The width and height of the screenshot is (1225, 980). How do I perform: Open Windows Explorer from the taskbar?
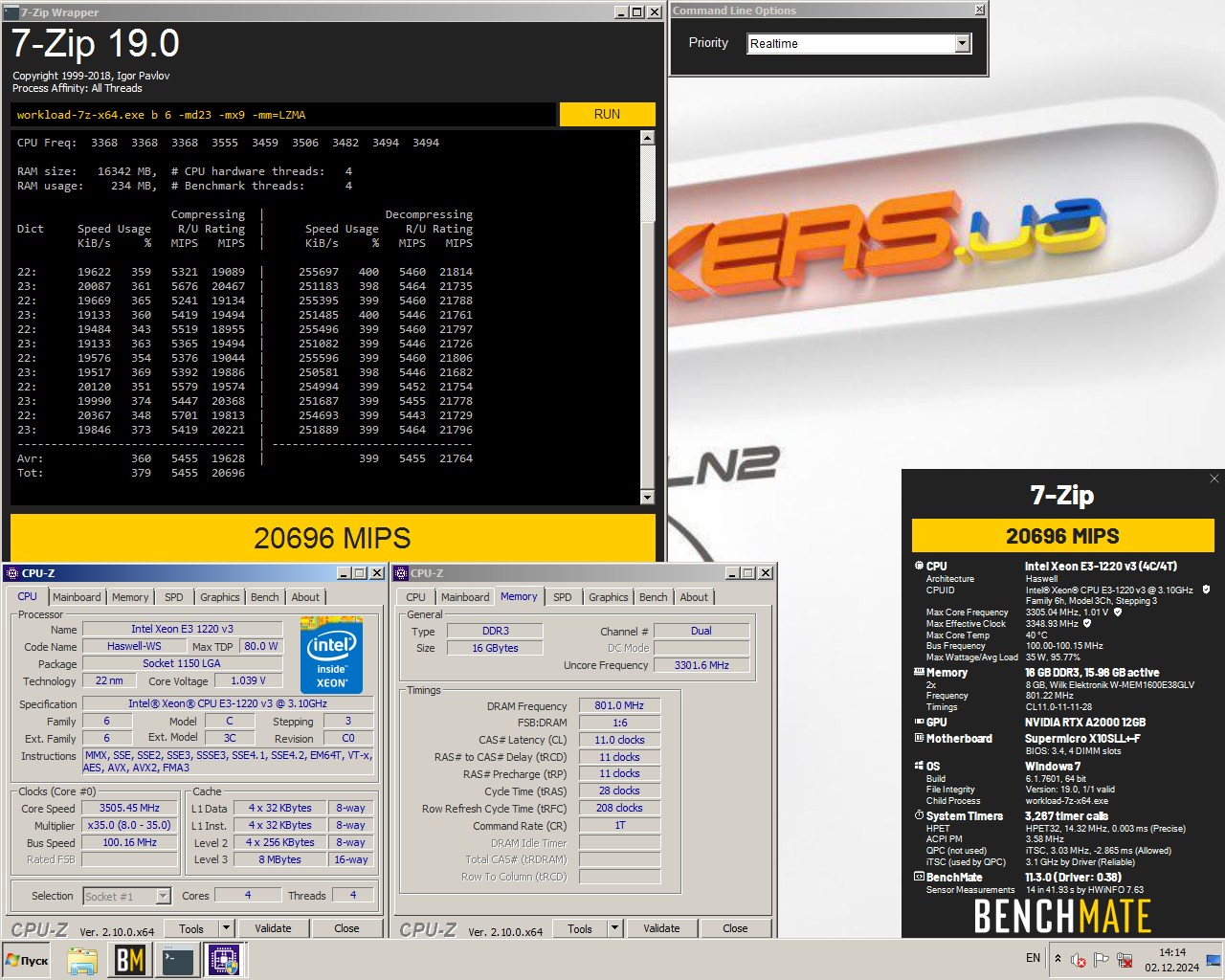pos(82,960)
